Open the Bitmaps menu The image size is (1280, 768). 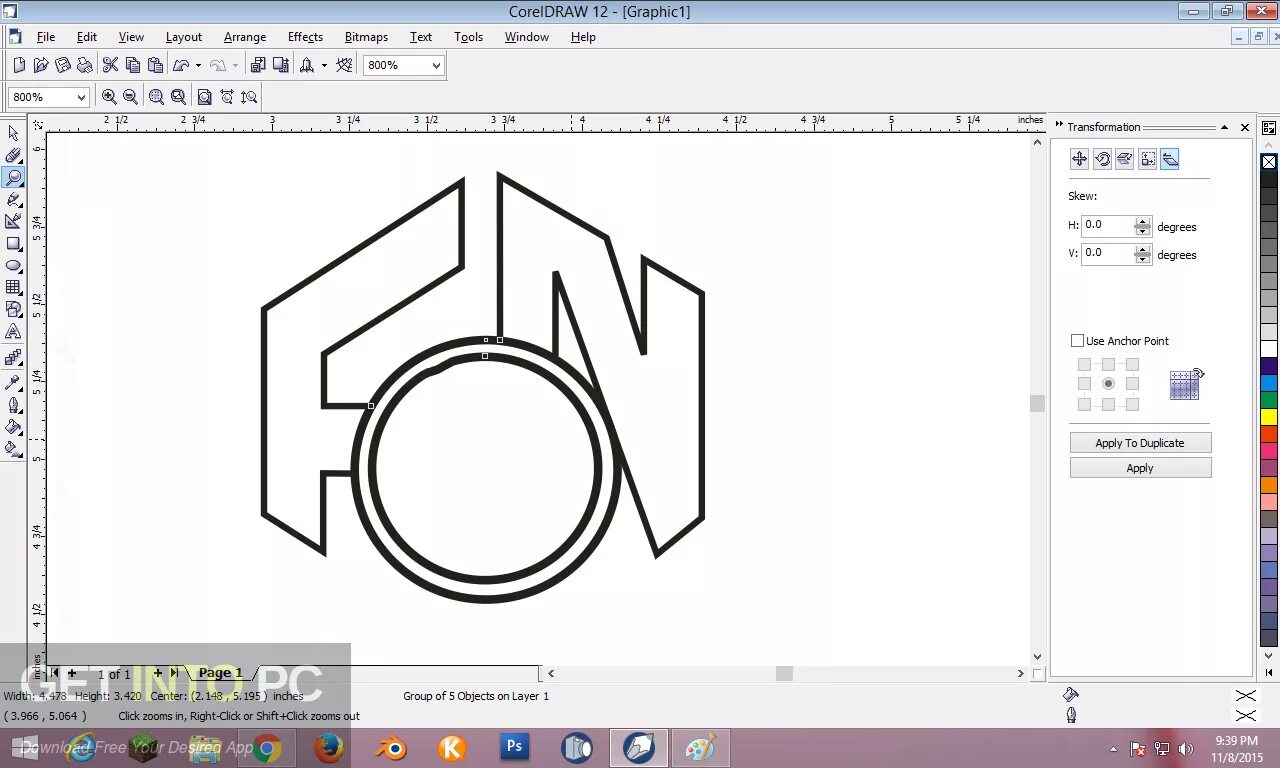[x=366, y=37]
